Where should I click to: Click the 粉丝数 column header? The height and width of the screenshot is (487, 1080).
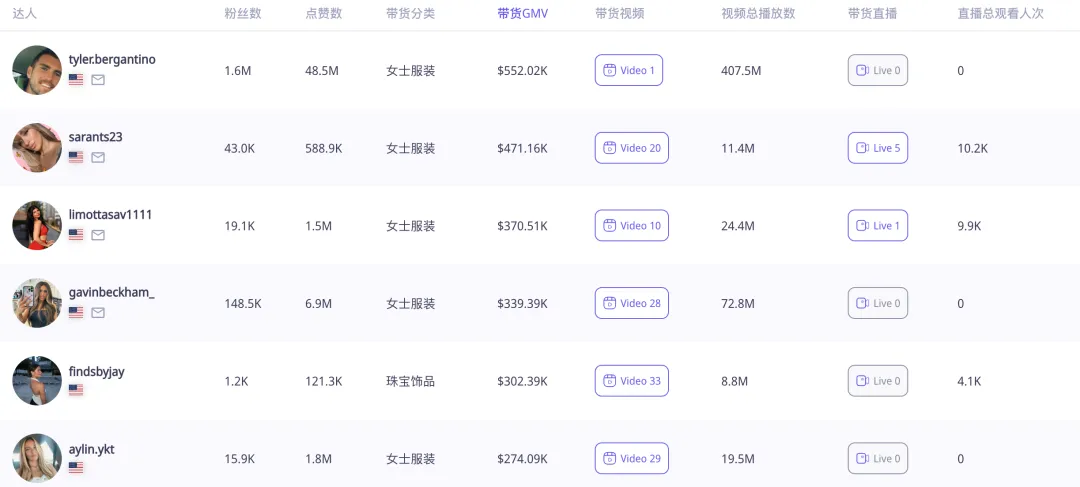pyautogui.click(x=243, y=14)
